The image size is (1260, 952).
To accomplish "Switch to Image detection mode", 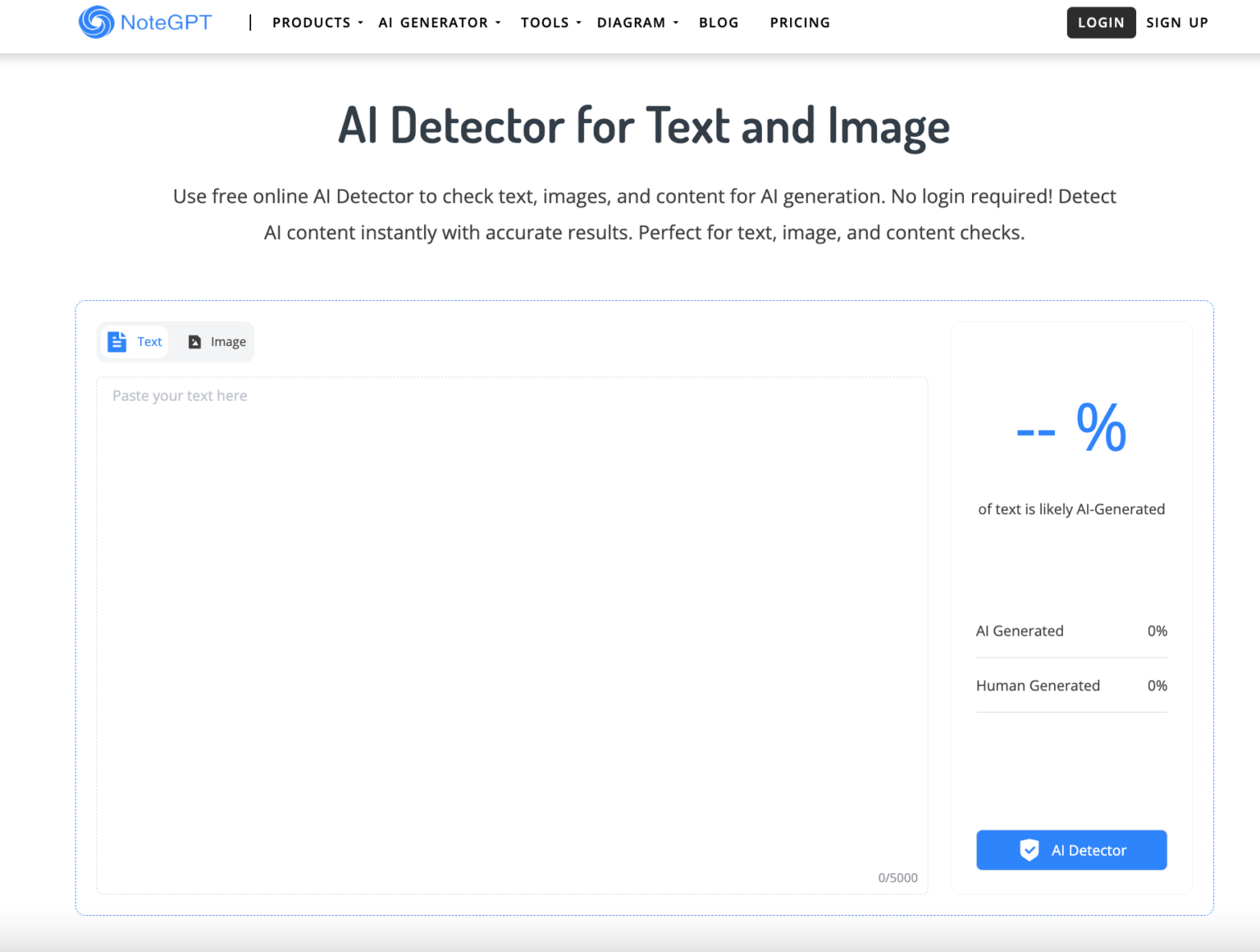I will (215, 341).
